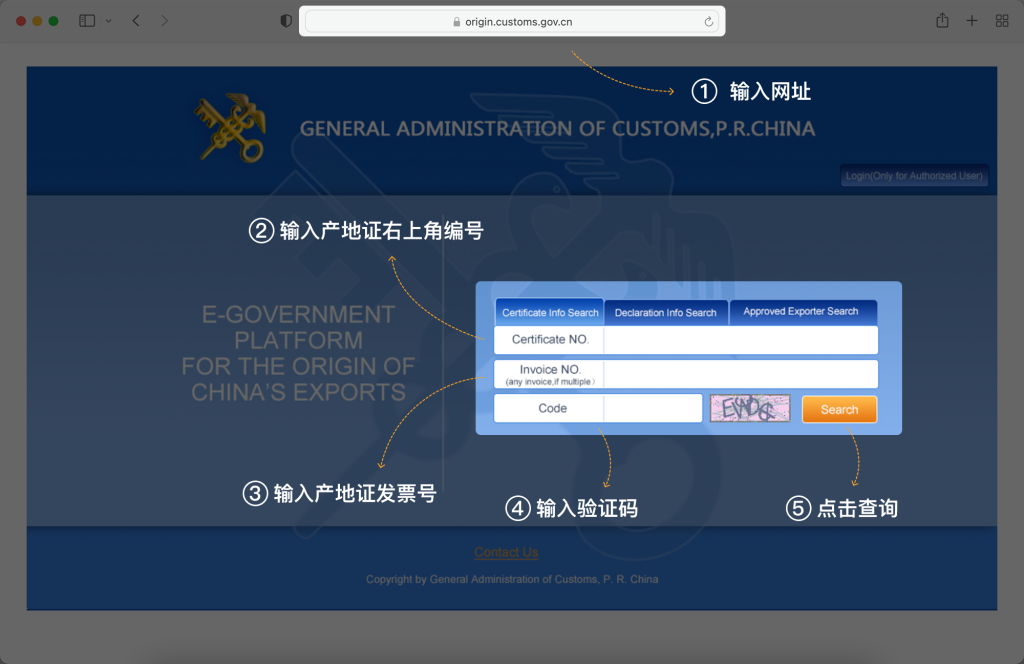The height and width of the screenshot is (664, 1024).
Task: Select the Certificate Info Search tab
Action: tap(550, 312)
